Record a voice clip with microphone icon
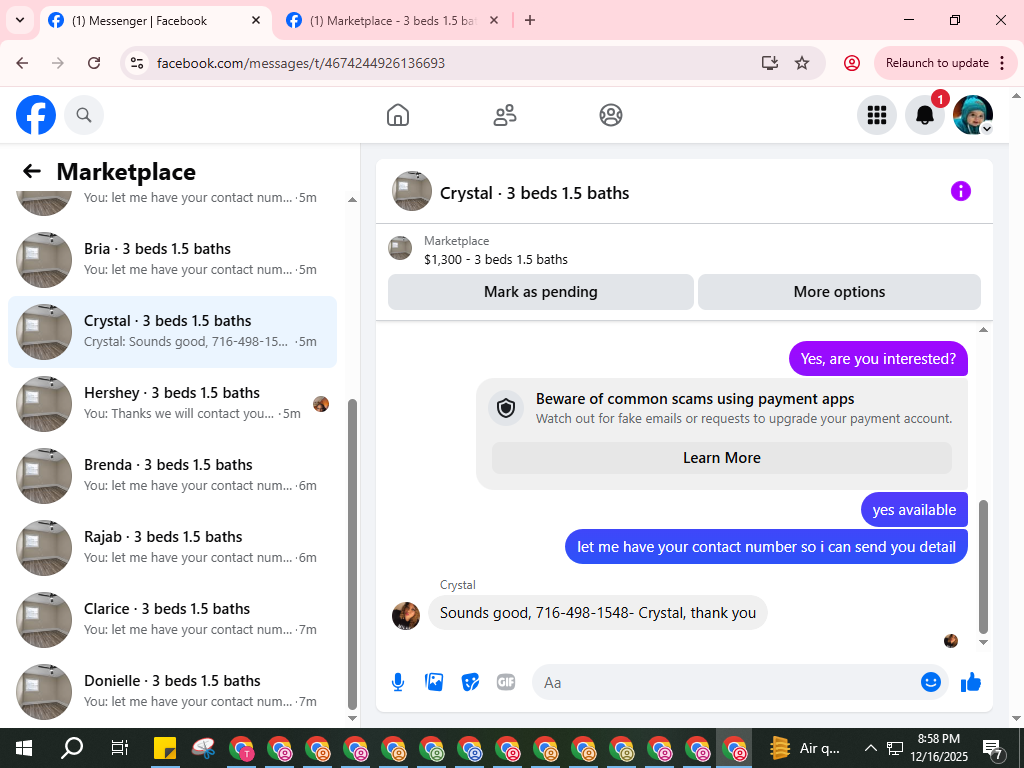Image resolution: width=1024 pixels, height=768 pixels. 398,682
